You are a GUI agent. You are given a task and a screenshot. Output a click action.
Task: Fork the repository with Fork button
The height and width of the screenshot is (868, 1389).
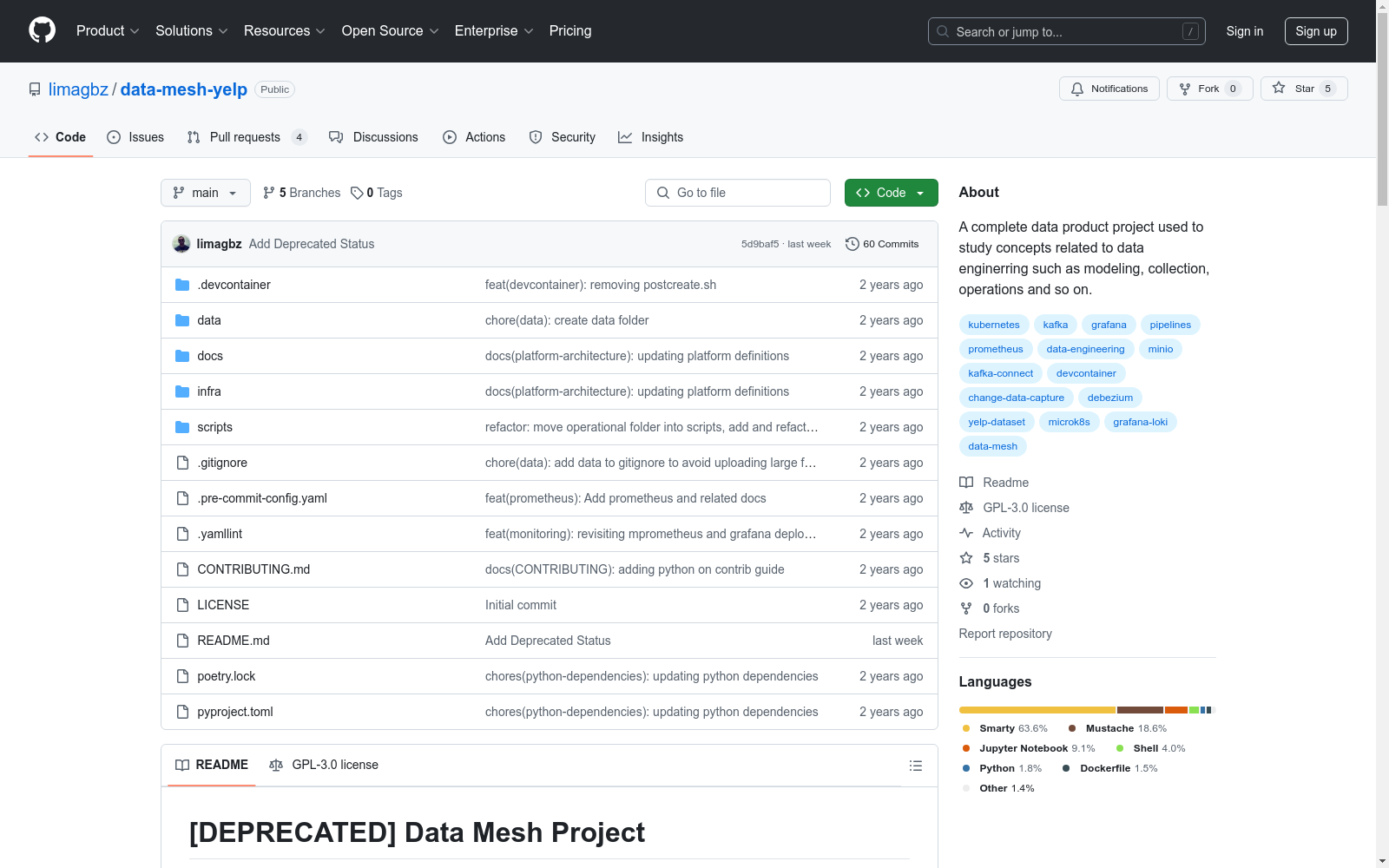[1210, 89]
